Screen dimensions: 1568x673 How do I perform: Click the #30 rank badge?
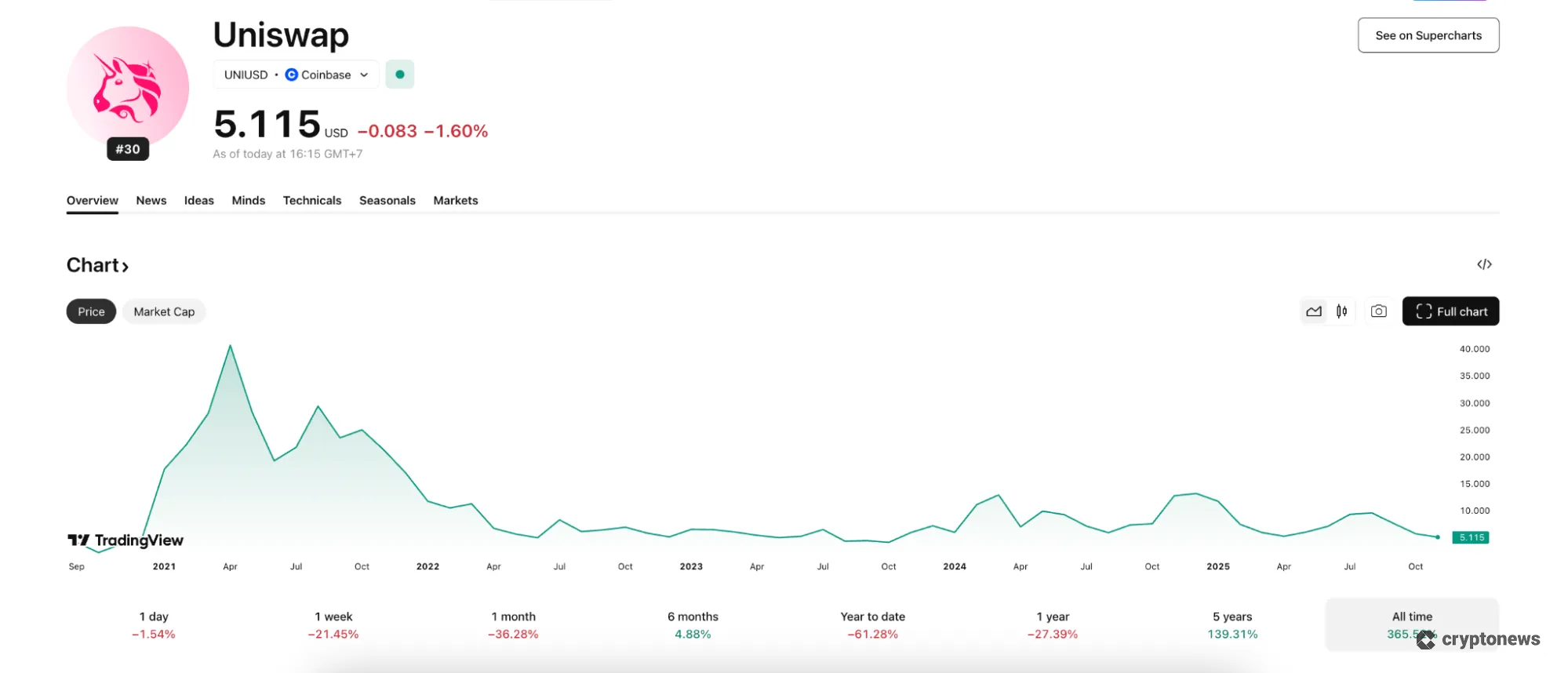pyautogui.click(x=128, y=149)
